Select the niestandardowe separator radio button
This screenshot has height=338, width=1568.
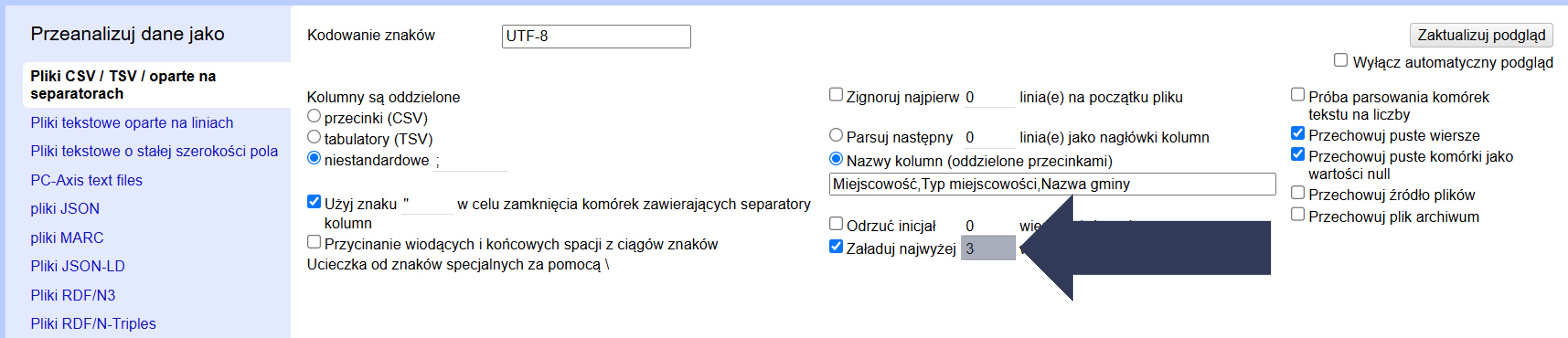pos(314,158)
